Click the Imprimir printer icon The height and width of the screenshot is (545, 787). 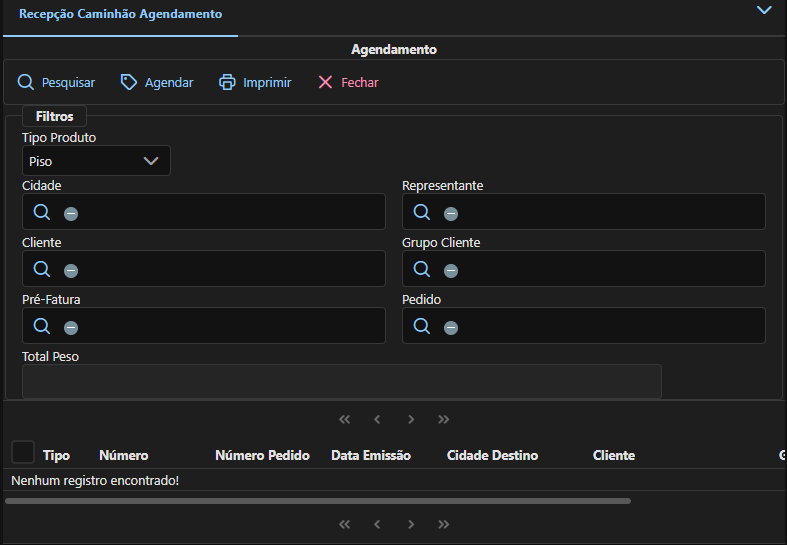pos(227,82)
